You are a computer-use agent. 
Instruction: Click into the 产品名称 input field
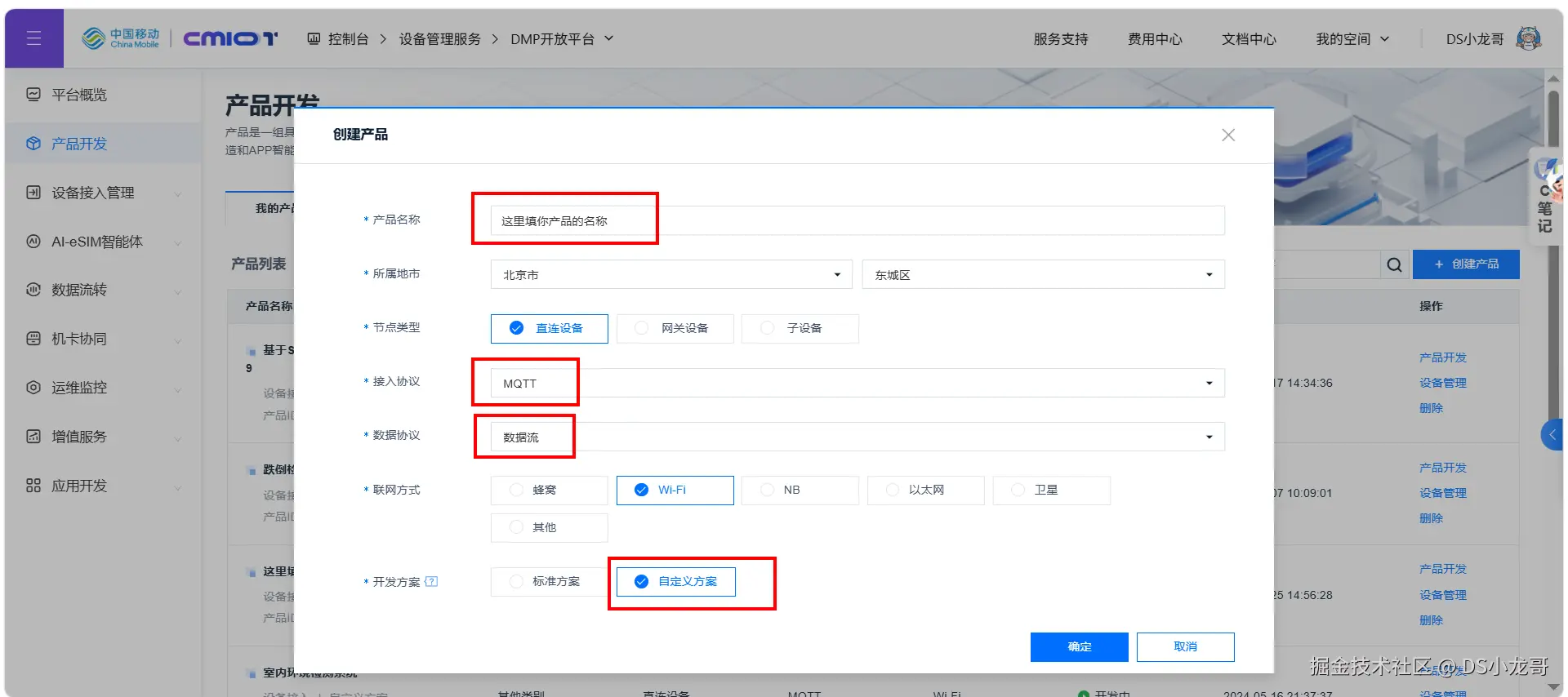click(857, 220)
